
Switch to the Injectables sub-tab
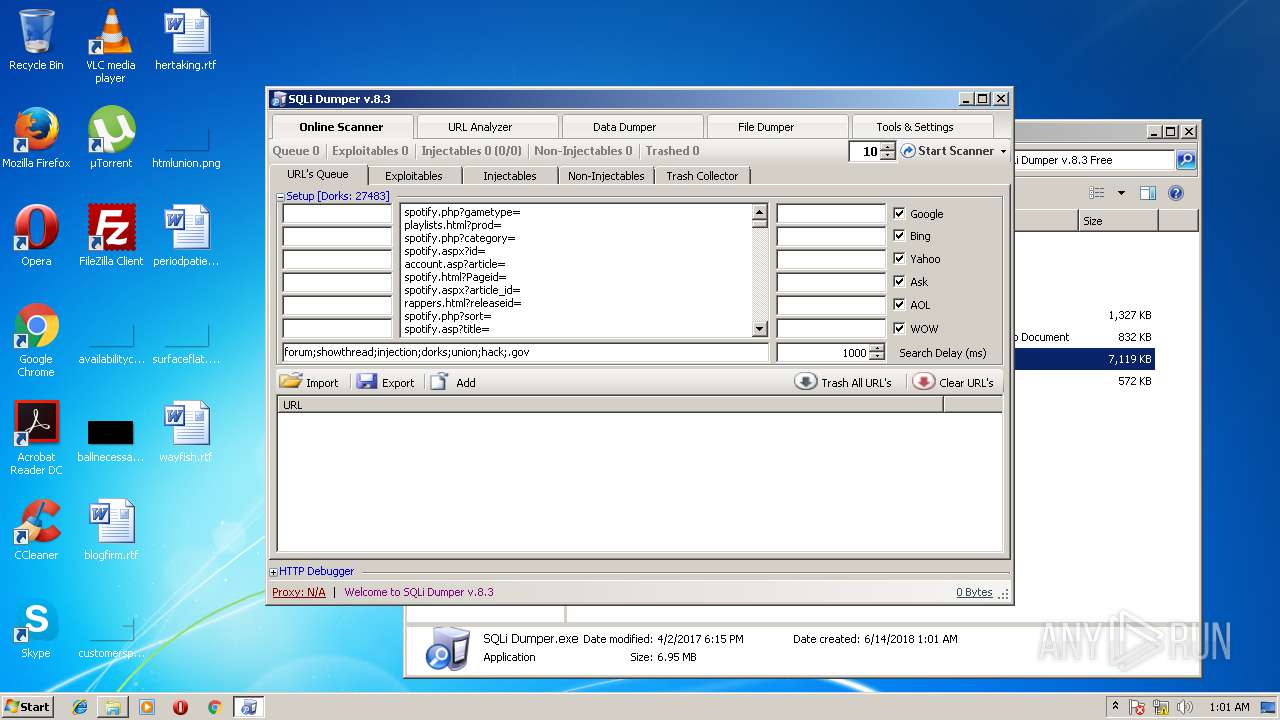pyautogui.click(x=510, y=176)
